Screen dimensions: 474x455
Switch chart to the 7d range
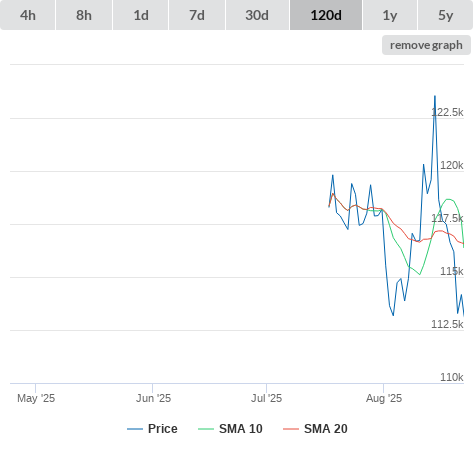(x=197, y=15)
